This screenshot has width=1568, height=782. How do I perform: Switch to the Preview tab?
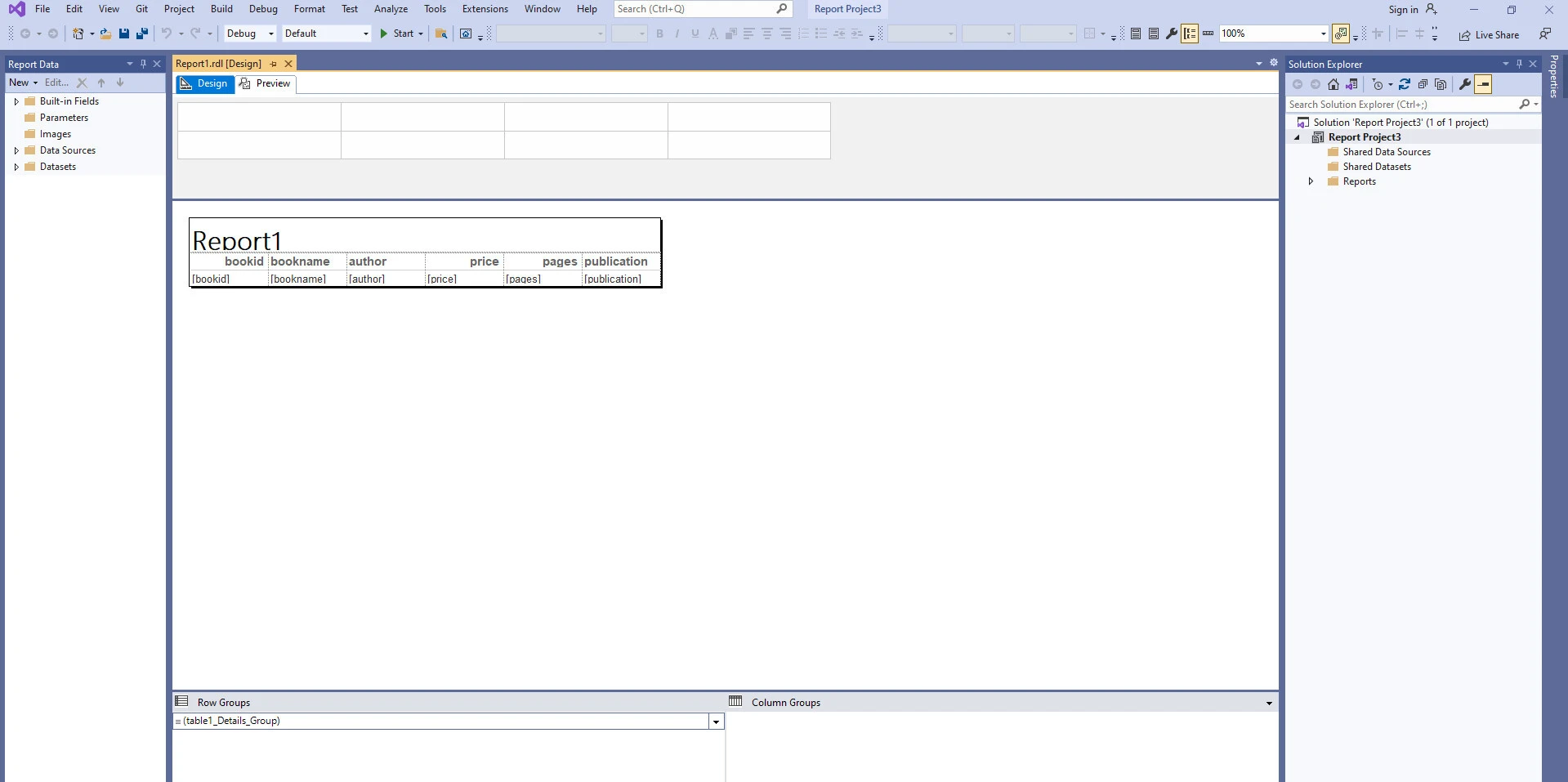pos(266,83)
